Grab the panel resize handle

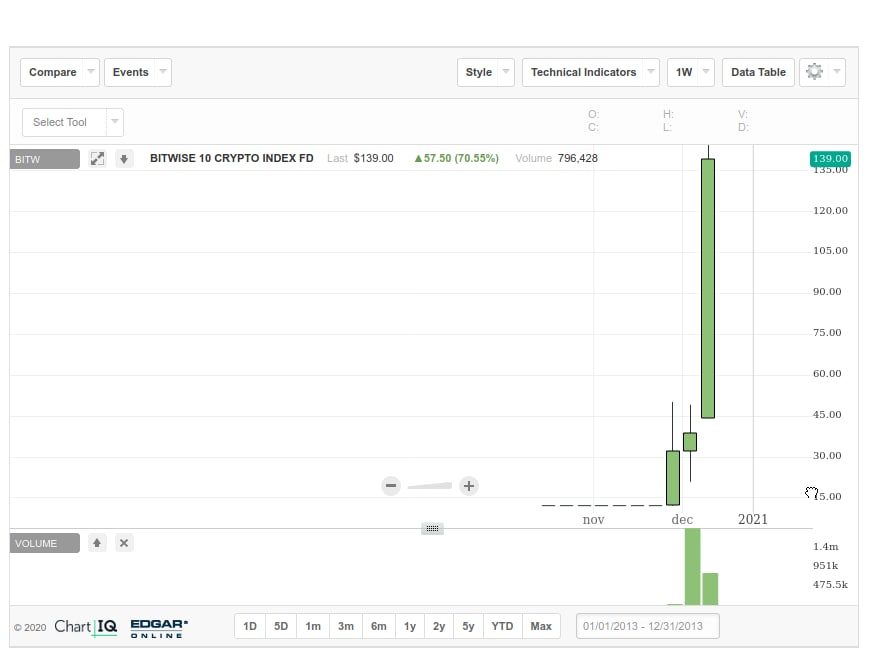click(x=432, y=528)
